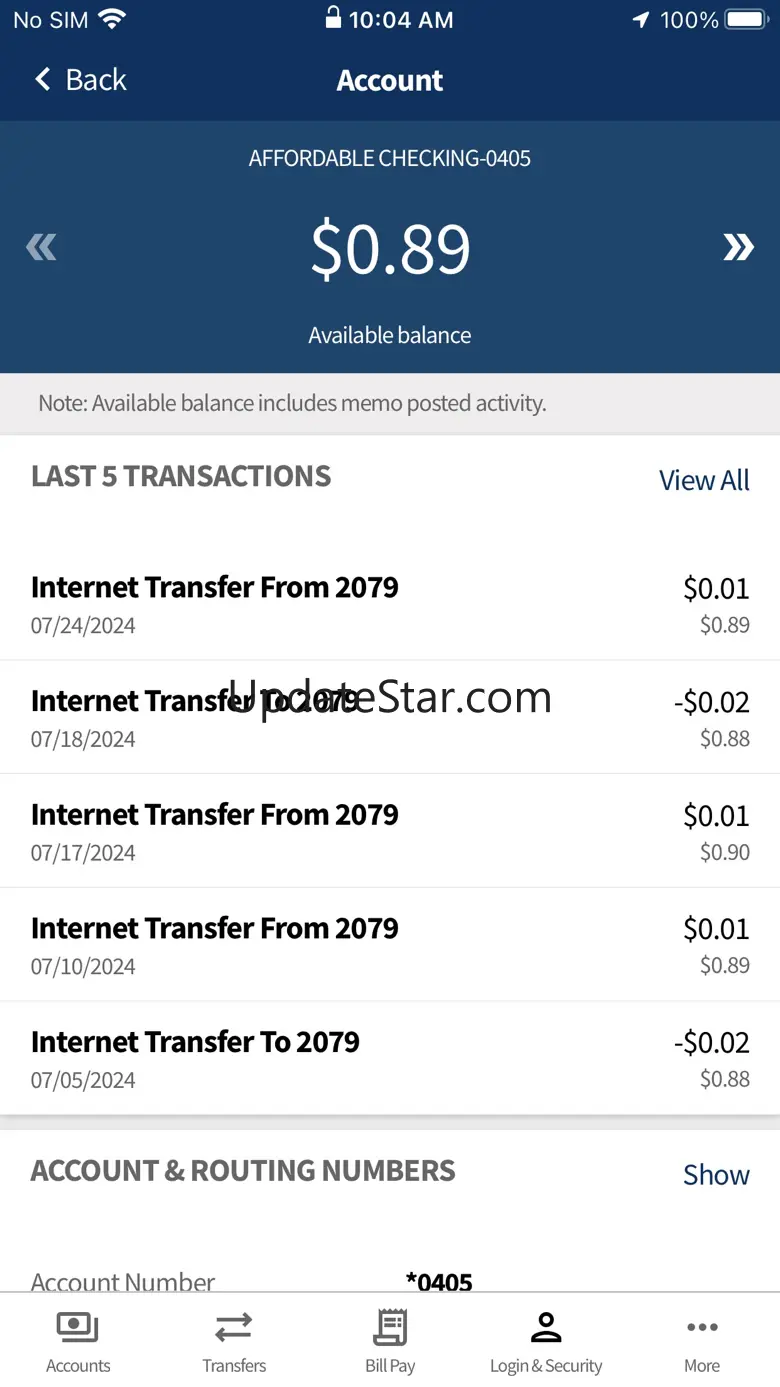Go to next account with right double-chevron
The height and width of the screenshot is (1387, 780).
click(738, 247)
